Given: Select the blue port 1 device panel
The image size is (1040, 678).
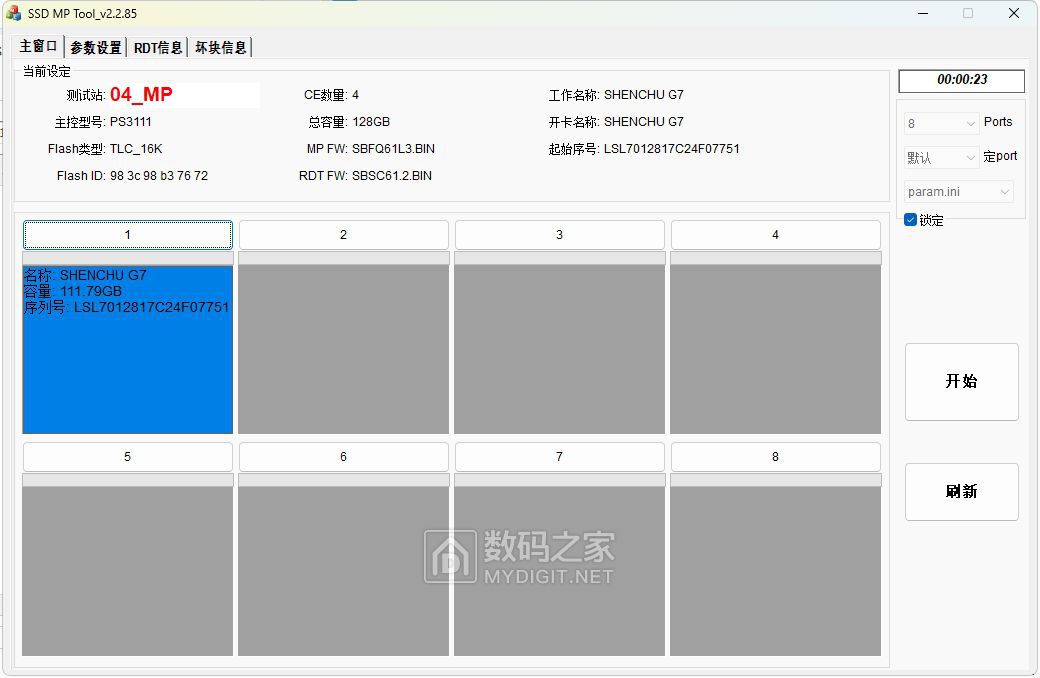Looking at the screenshot, I should point(127,350).
